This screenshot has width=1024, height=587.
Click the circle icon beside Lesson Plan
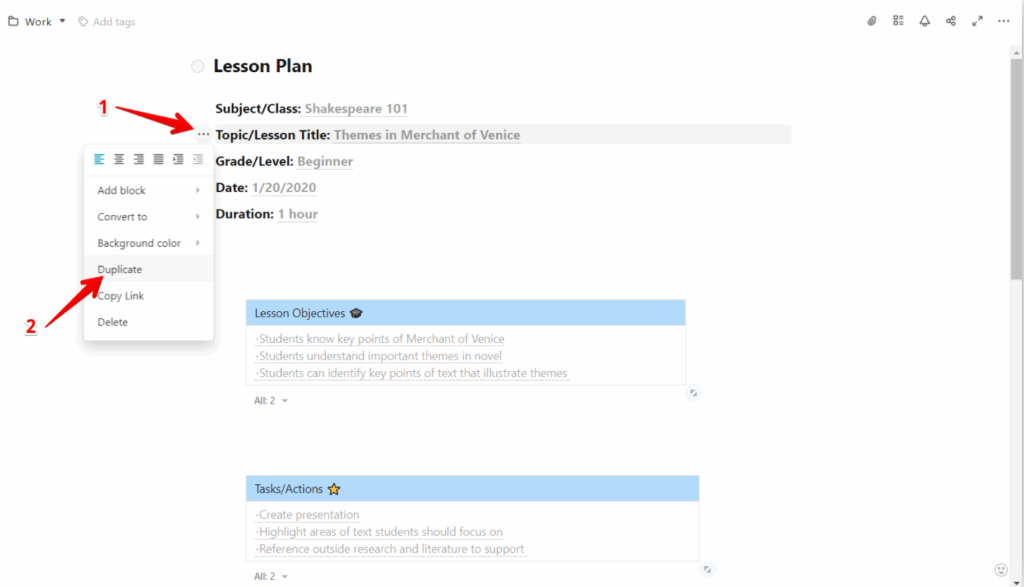197,66
